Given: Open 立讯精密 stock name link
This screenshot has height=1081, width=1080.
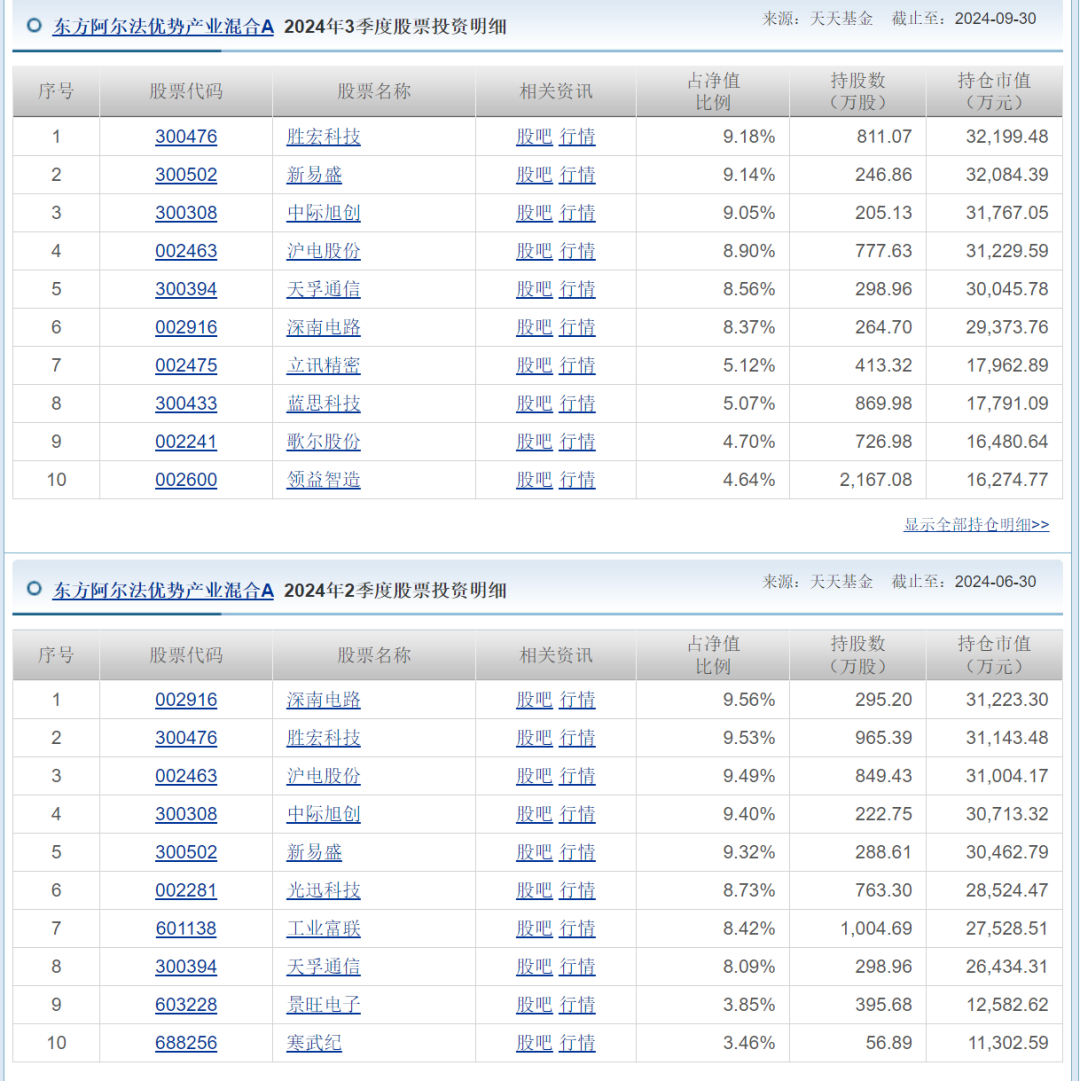Looking at the screenshot, I should [x=323, y=365].
